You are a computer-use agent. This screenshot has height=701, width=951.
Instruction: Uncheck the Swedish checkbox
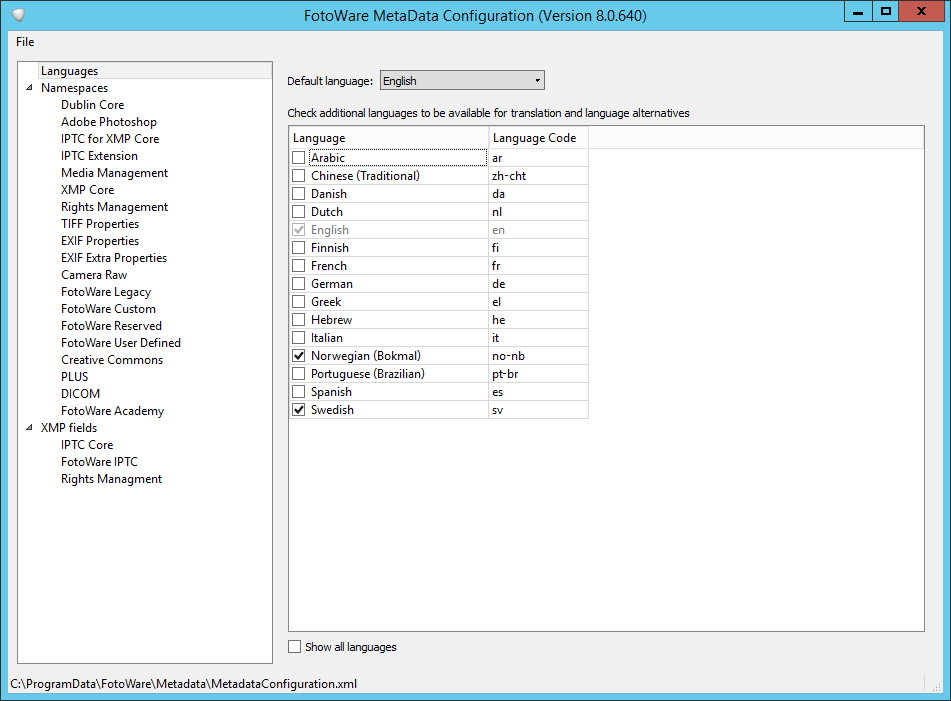tap(298, 410)
